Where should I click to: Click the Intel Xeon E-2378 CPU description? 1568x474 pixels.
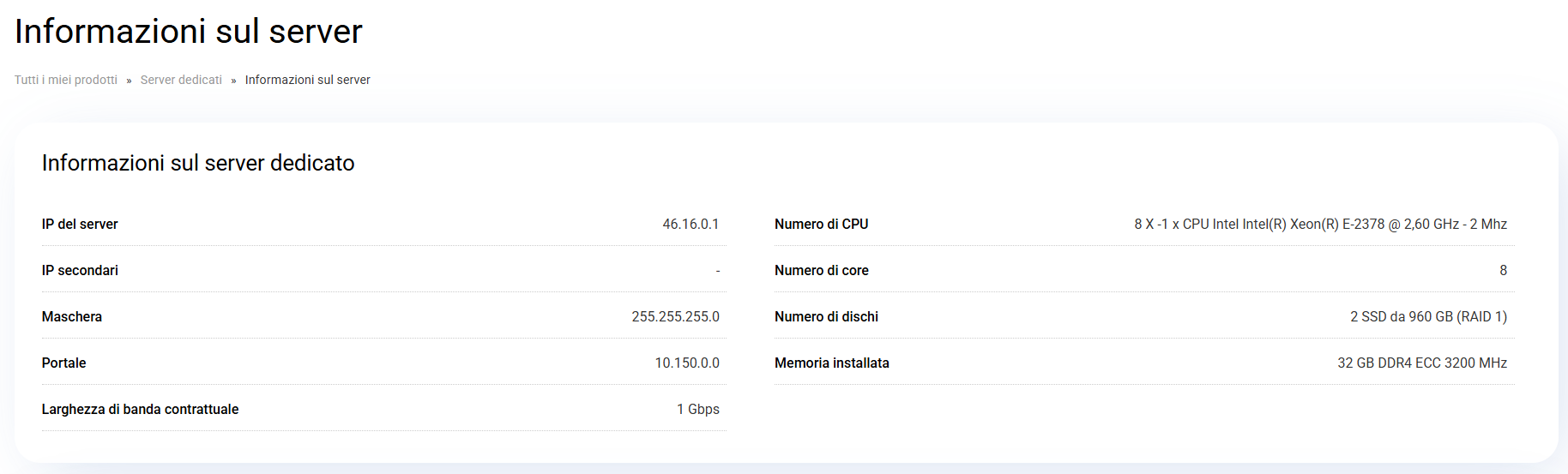pyautogui.click(x=1320, y=224)
